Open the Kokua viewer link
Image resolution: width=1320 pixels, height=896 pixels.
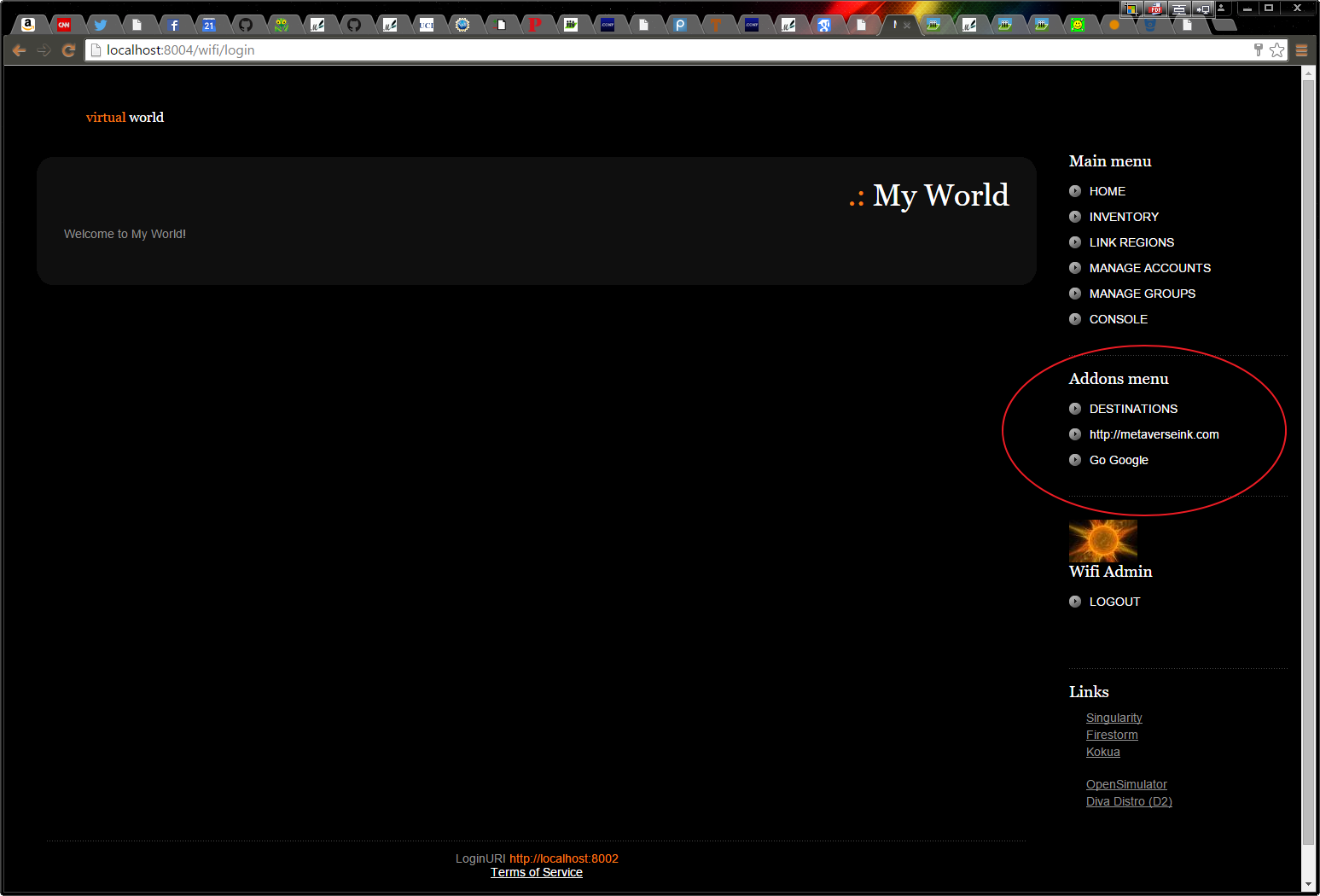coord(1102,752)
